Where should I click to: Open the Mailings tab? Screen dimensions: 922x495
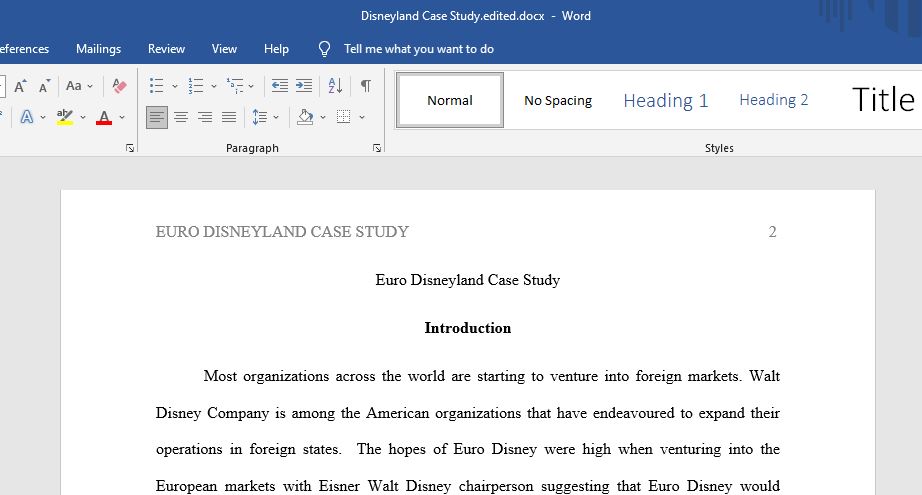(x=98, y=49)
